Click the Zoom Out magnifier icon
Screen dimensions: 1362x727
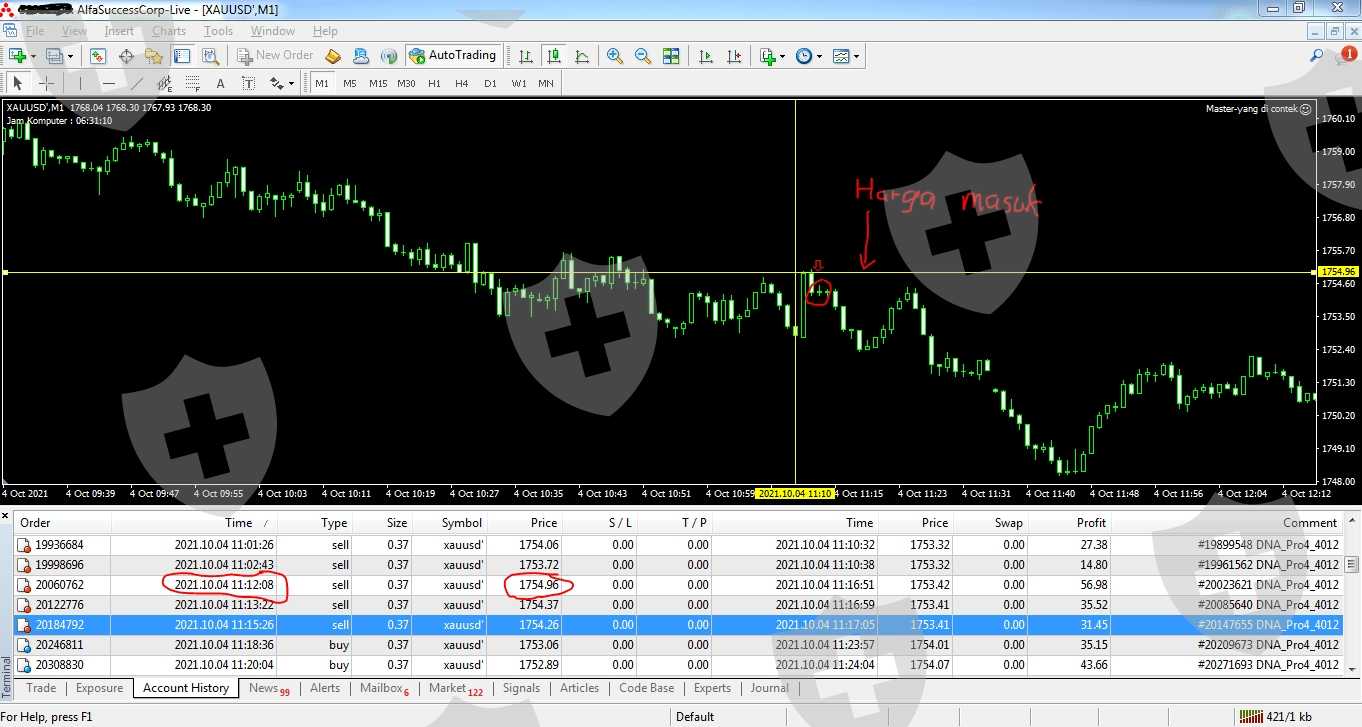pos(643,56)
